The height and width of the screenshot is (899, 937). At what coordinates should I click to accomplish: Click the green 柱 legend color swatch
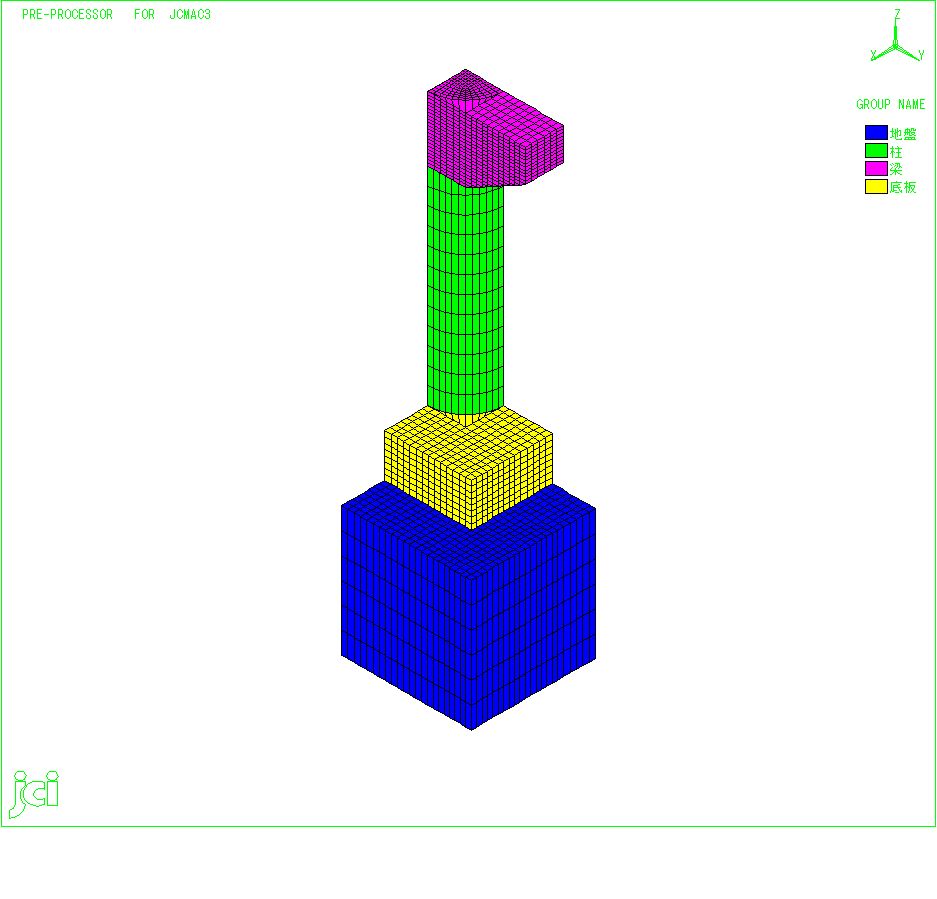pyautogui.click(x=876, y=151)
